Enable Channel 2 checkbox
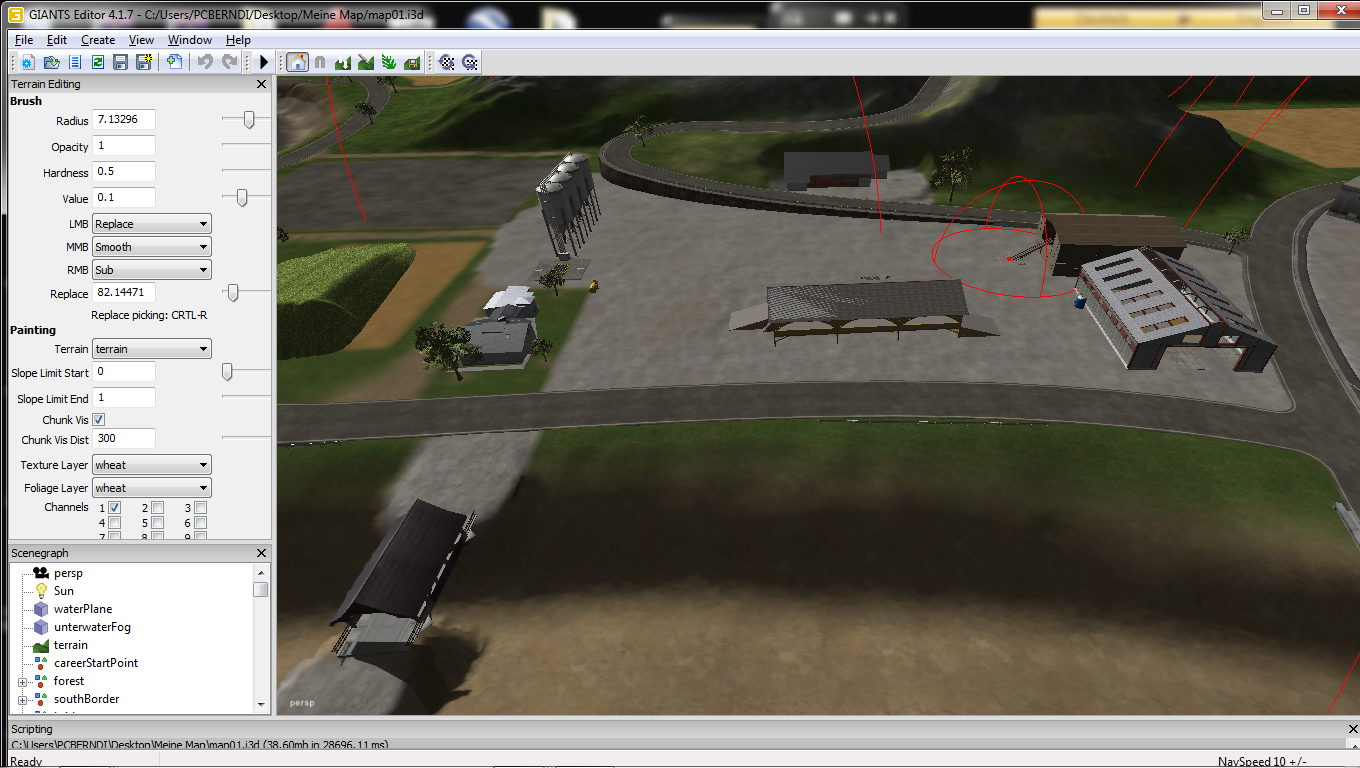The image size is (1360, 768). [x=157, y=508]
